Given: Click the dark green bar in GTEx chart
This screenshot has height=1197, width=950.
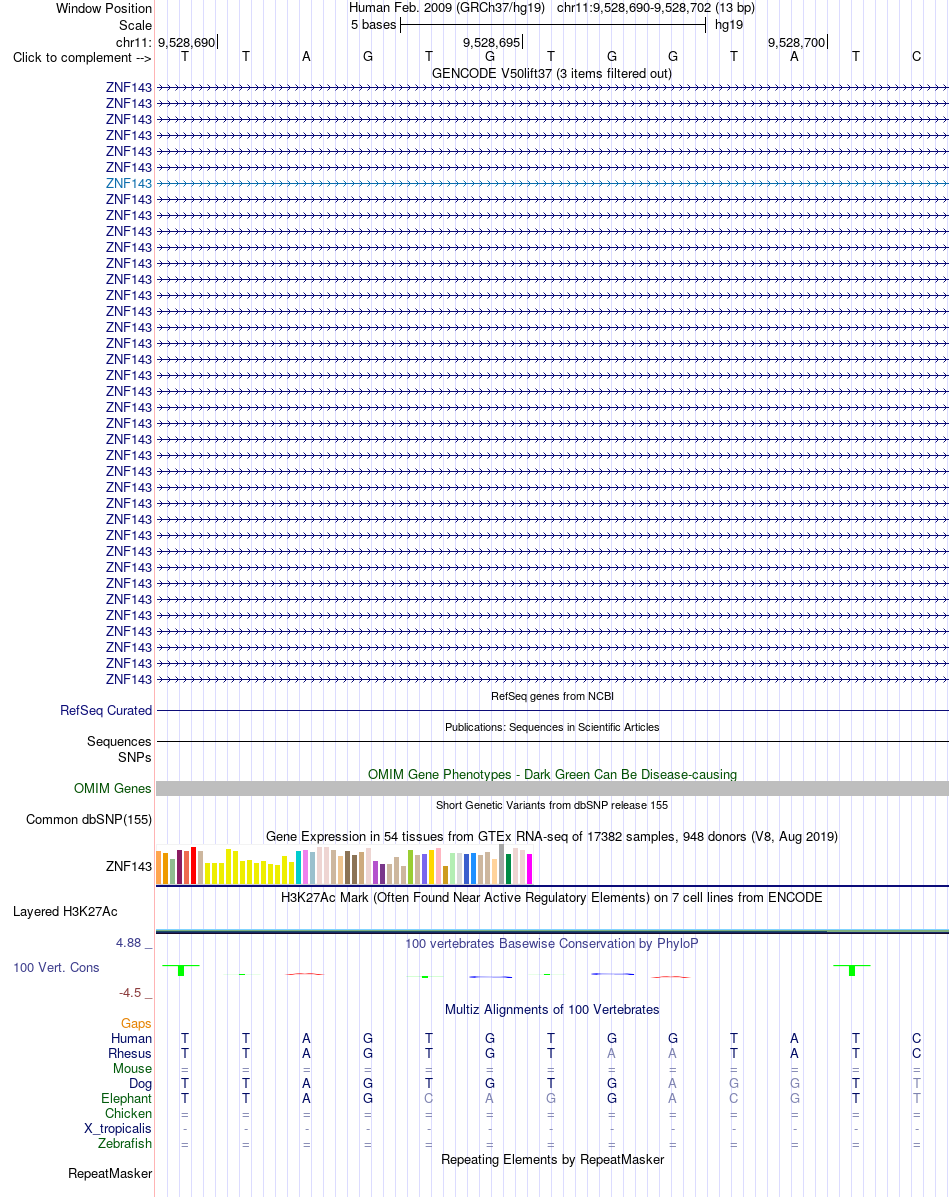Looking at the screenshot, I should coord(509,869).
